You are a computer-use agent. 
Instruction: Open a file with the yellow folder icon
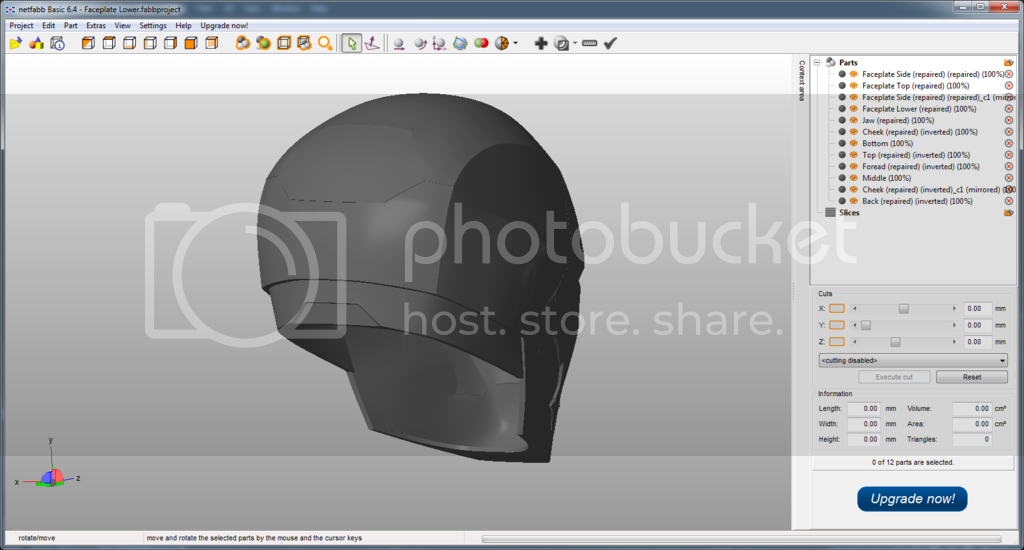(16, 44)
